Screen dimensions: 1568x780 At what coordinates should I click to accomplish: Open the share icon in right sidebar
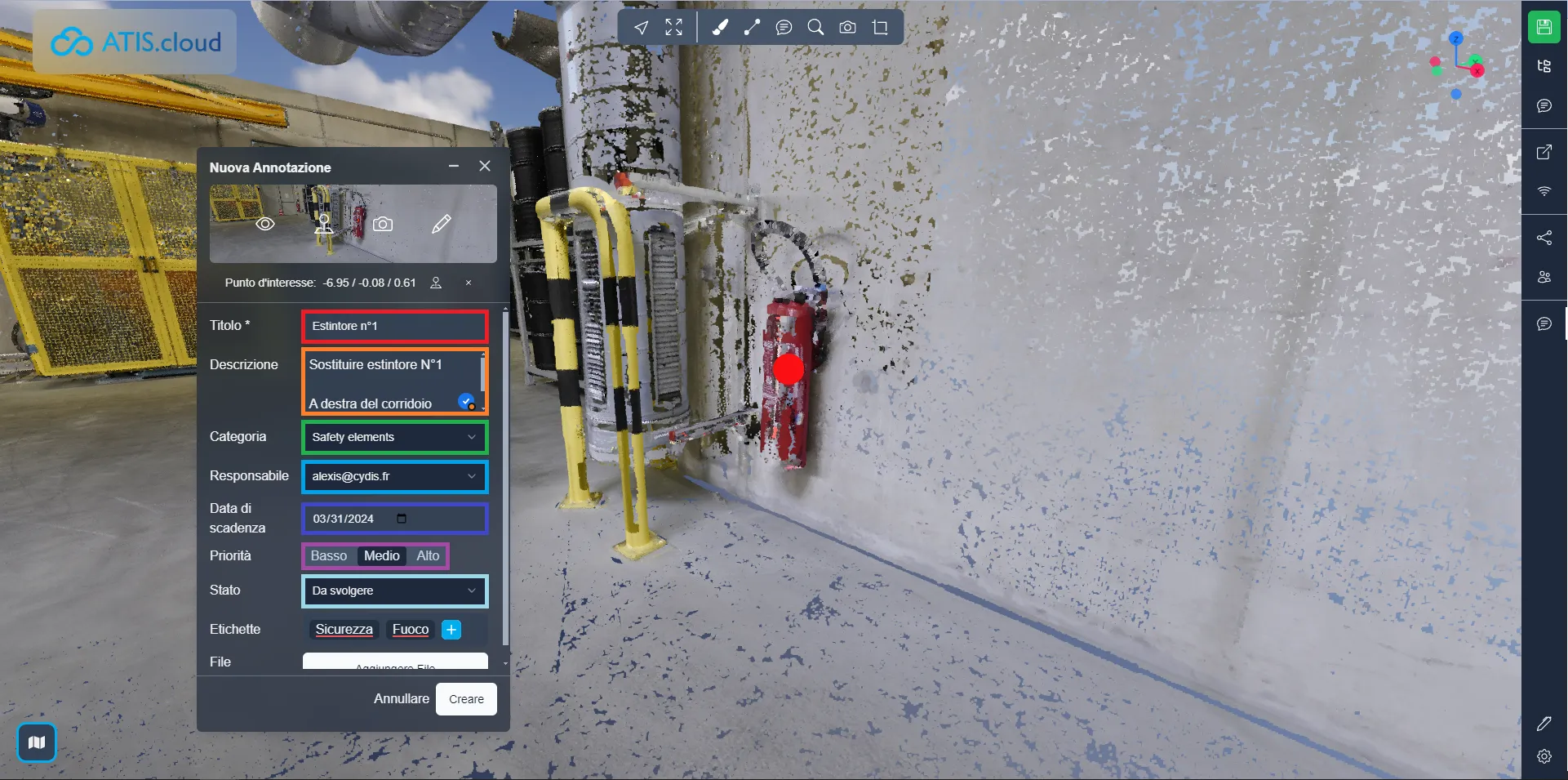pos(1544,238)
